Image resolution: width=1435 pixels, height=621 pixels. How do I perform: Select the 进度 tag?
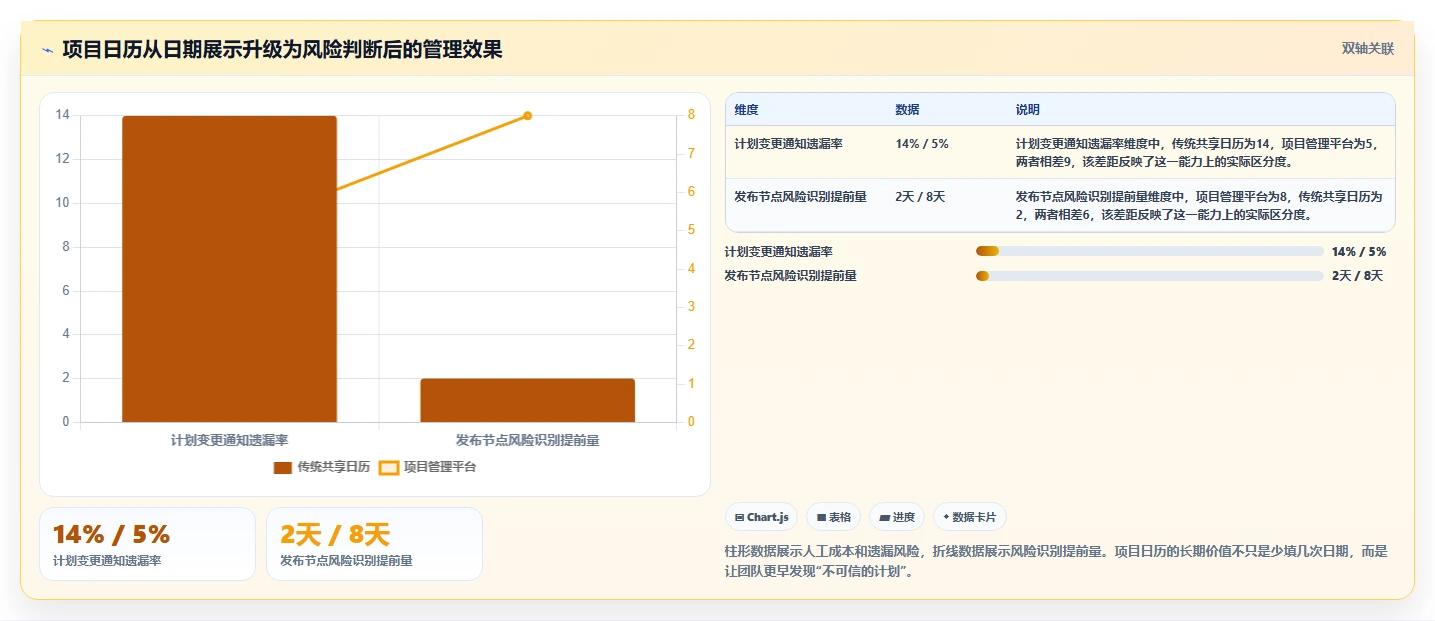pos(897,517)
